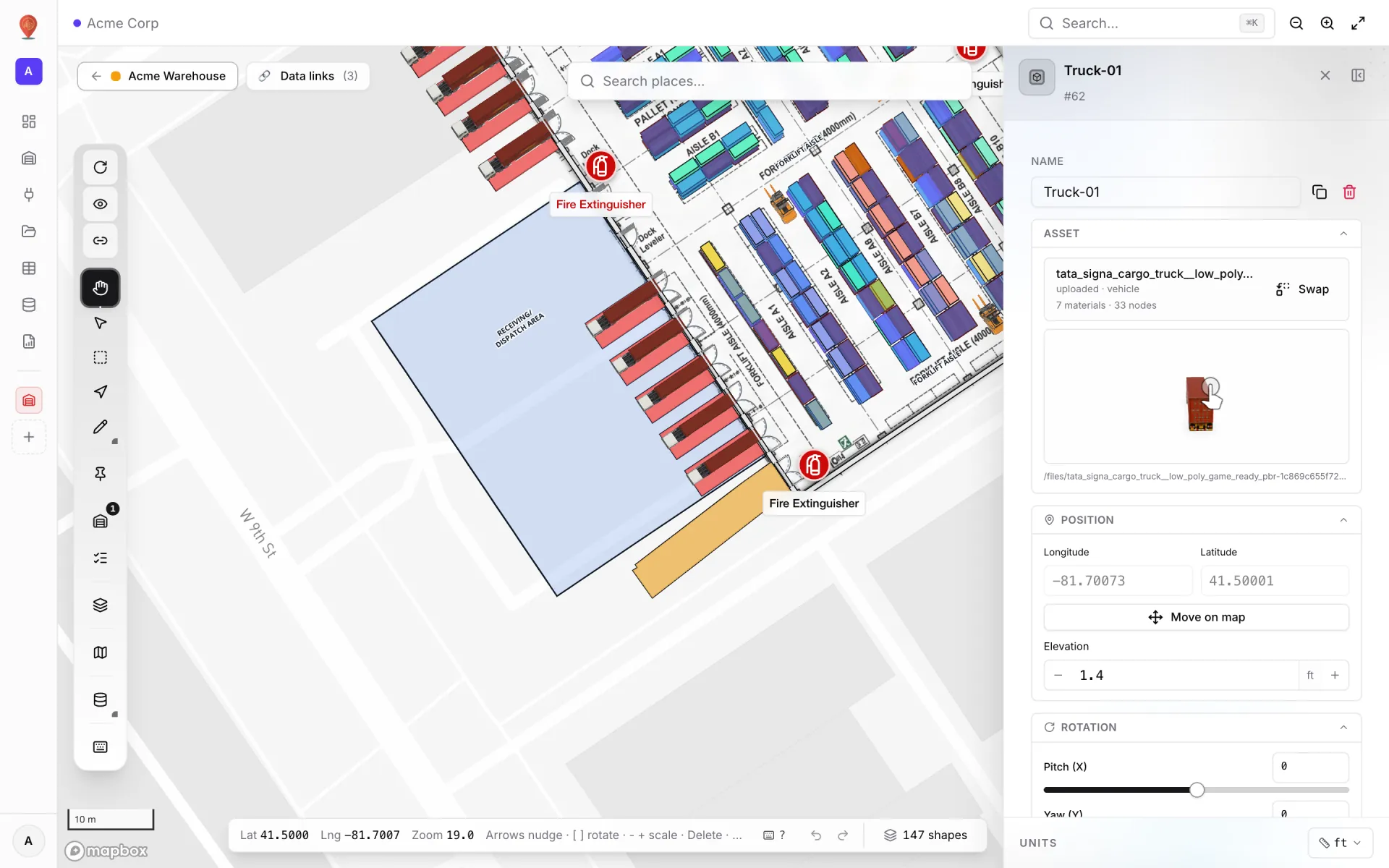The width and height of the screenshot is (1389, 868).
Task: Increase elevation with plus button
Action: pos(1335,676)
